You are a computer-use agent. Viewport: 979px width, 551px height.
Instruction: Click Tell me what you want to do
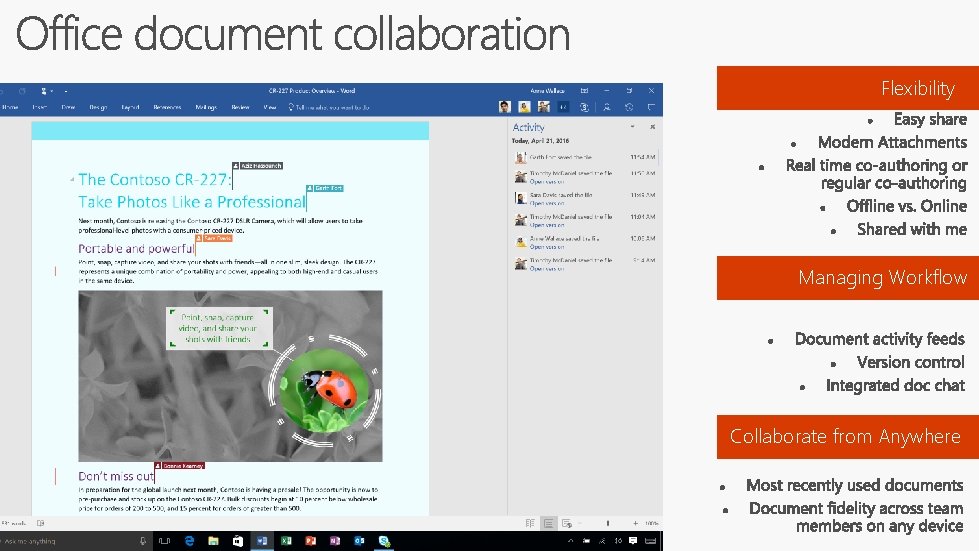329,107
